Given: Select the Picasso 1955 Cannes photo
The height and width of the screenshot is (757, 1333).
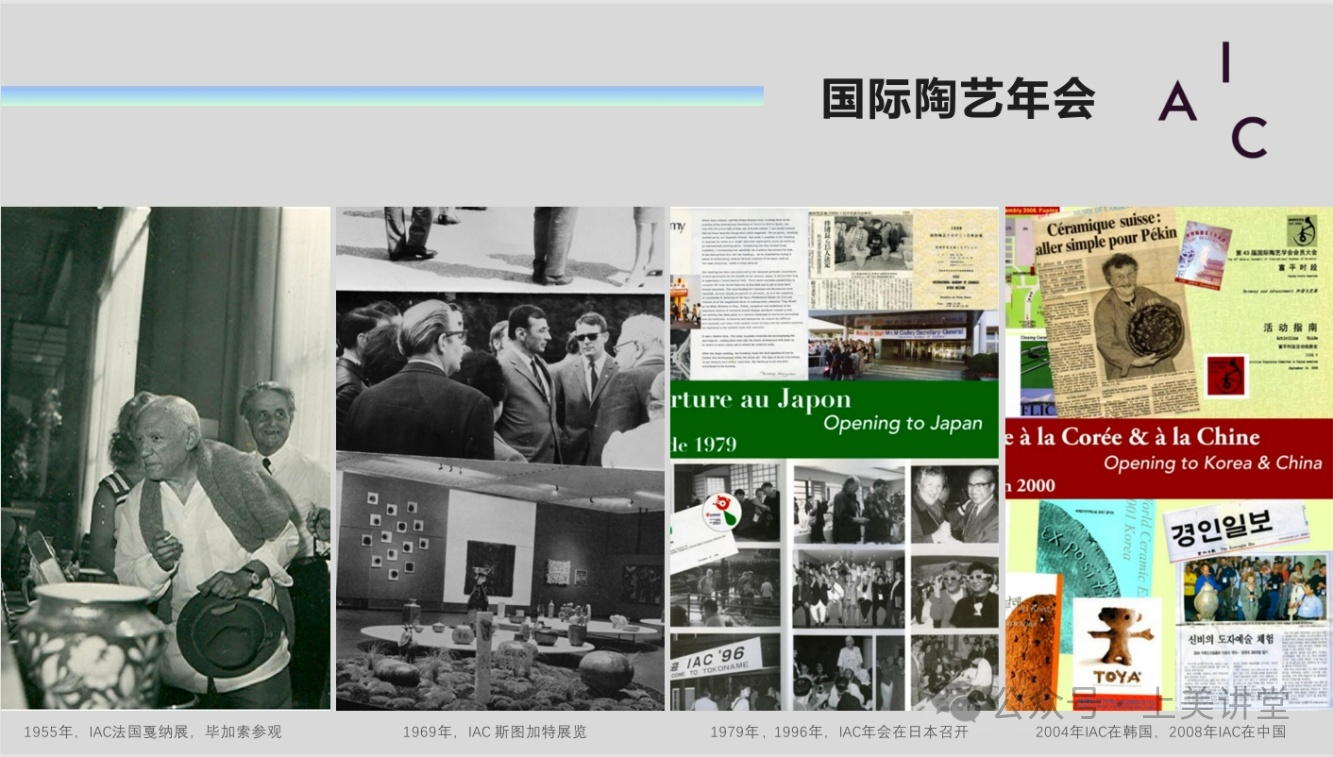Looking at the screenshot, I should click(165, 458).
